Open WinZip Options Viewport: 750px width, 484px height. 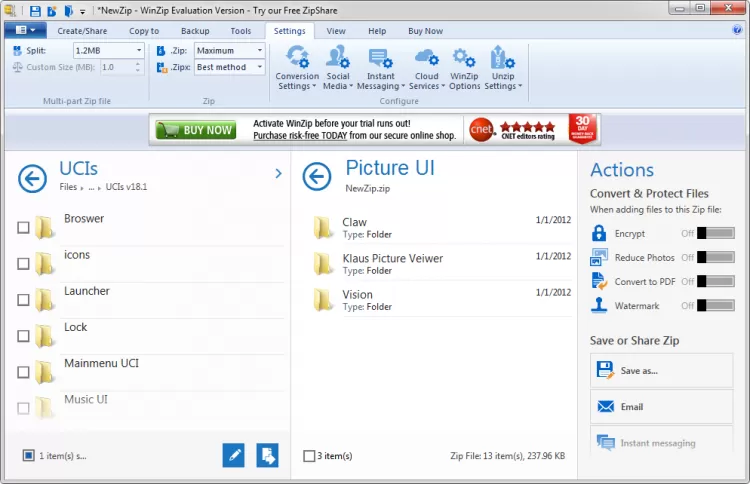[464, 67]
